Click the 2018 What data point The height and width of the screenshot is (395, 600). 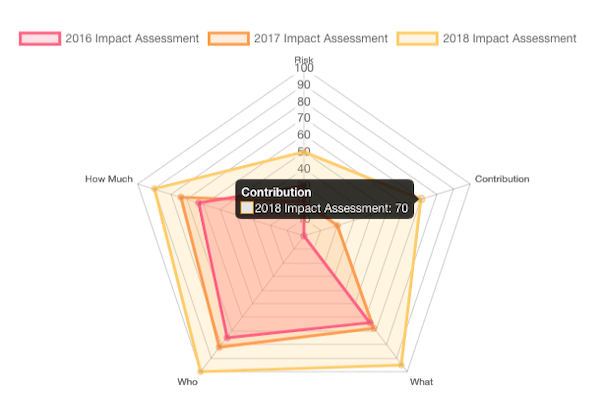pos(401,365)
